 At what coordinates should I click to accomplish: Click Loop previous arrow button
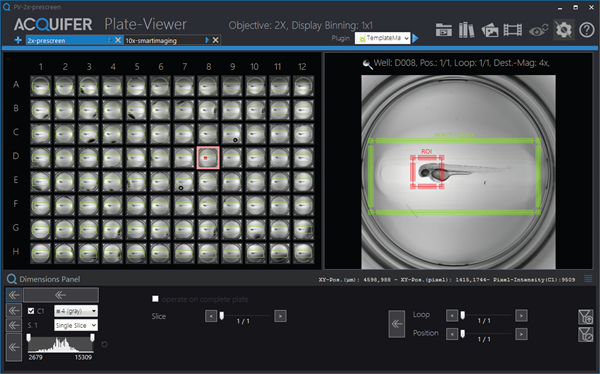tap(452, 315)
